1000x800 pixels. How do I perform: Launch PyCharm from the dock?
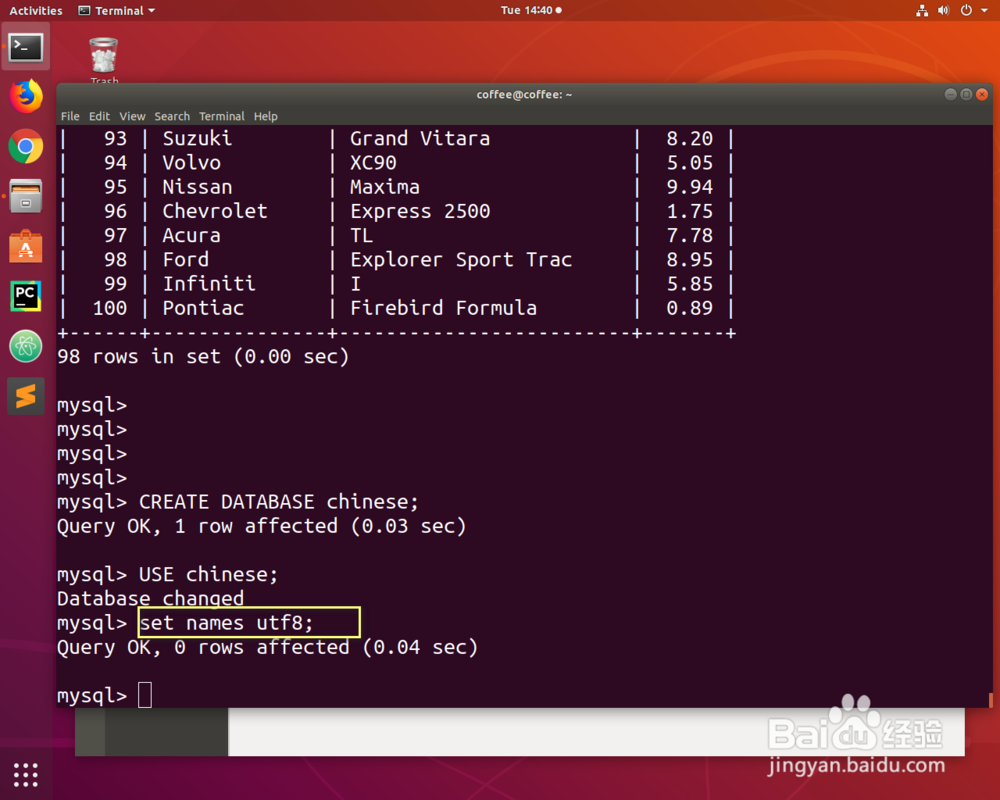pos(26,296)
